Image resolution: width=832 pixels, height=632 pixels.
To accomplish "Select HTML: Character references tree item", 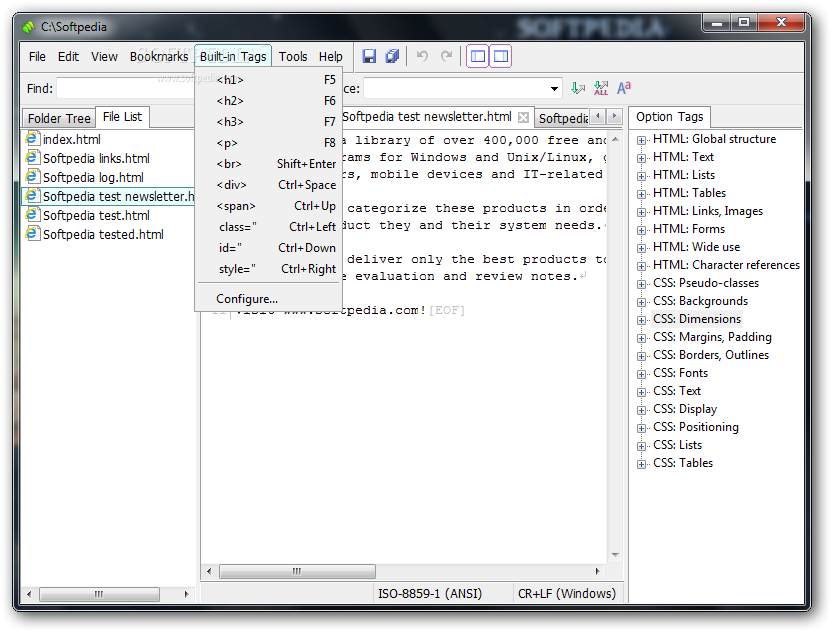I will [726, 265].
